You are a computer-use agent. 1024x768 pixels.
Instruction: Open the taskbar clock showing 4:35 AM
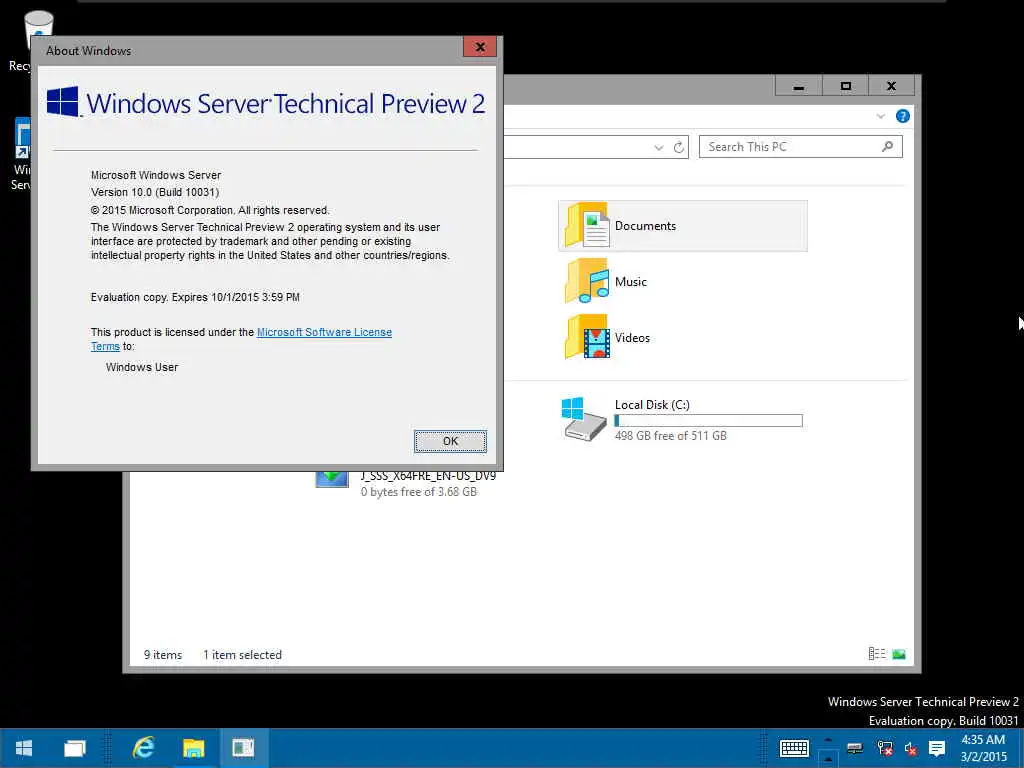(x=983, y=748)
